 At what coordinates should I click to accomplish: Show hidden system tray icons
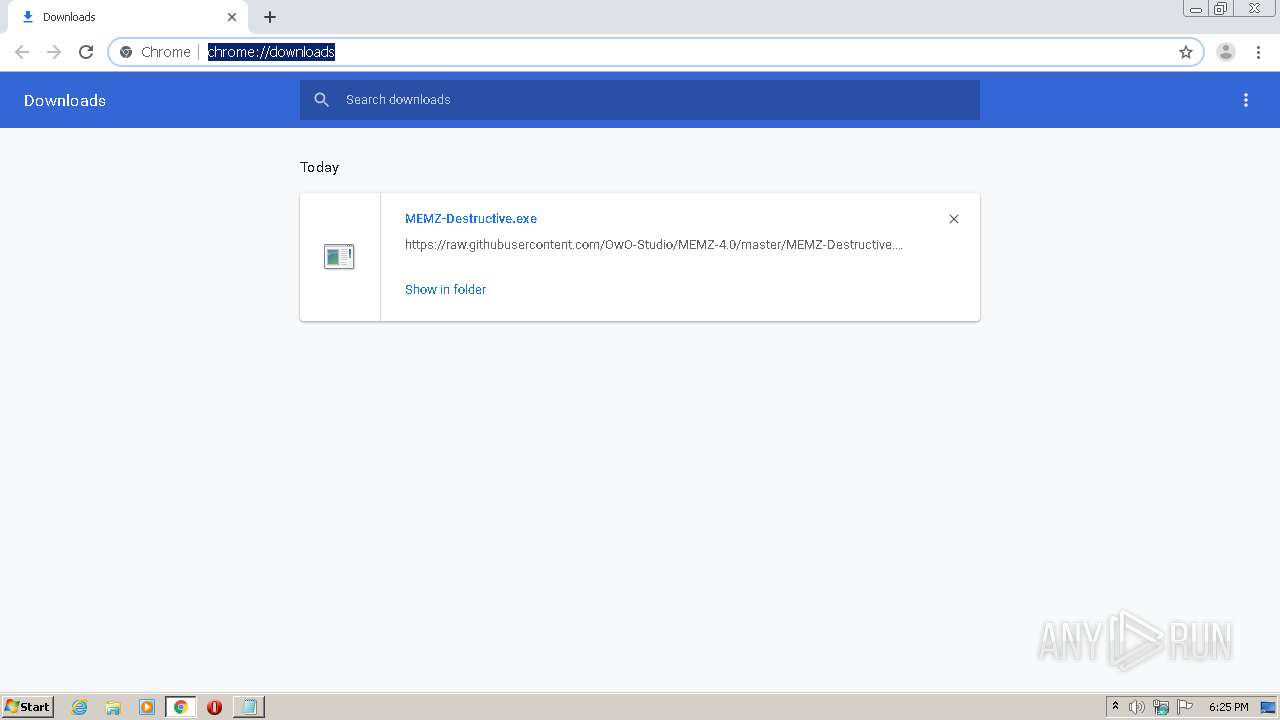click(1116, 707)
